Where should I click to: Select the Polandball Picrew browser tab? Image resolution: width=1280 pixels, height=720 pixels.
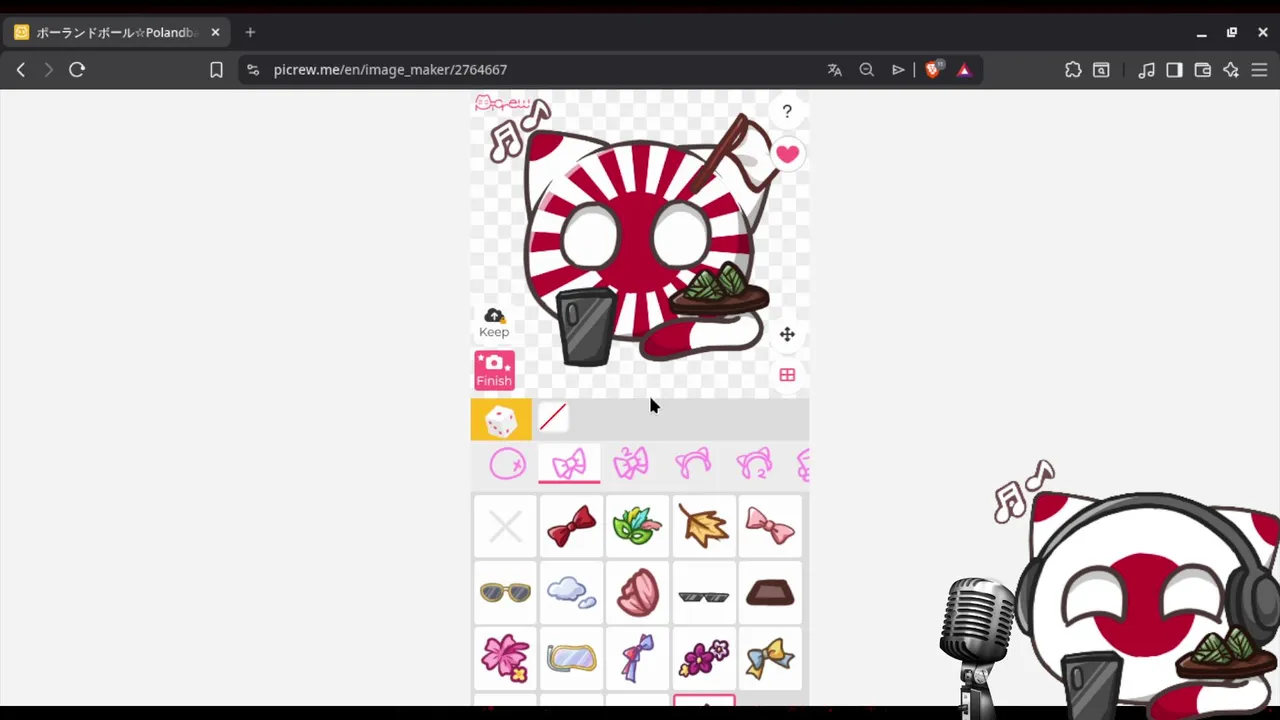click(x=118, y=33)
